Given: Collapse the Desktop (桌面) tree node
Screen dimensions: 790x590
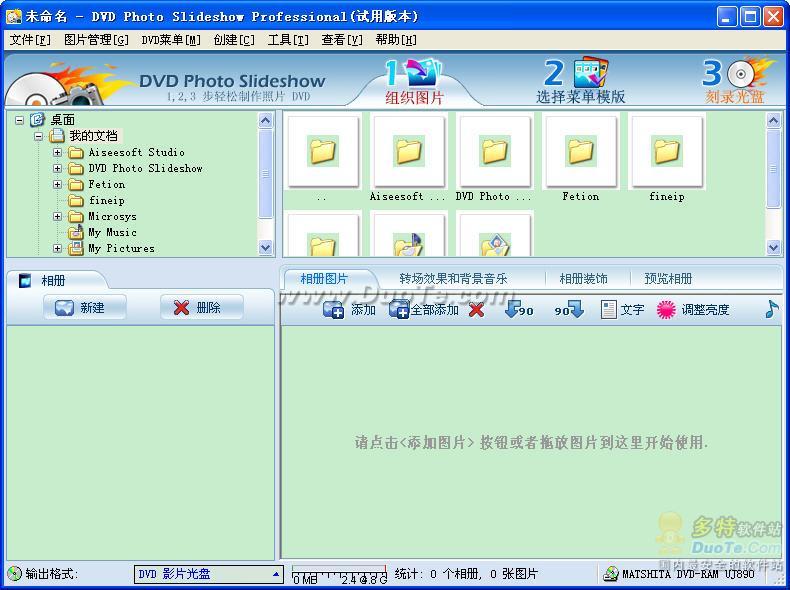Looking at the screenshot, I should (20, 120).
